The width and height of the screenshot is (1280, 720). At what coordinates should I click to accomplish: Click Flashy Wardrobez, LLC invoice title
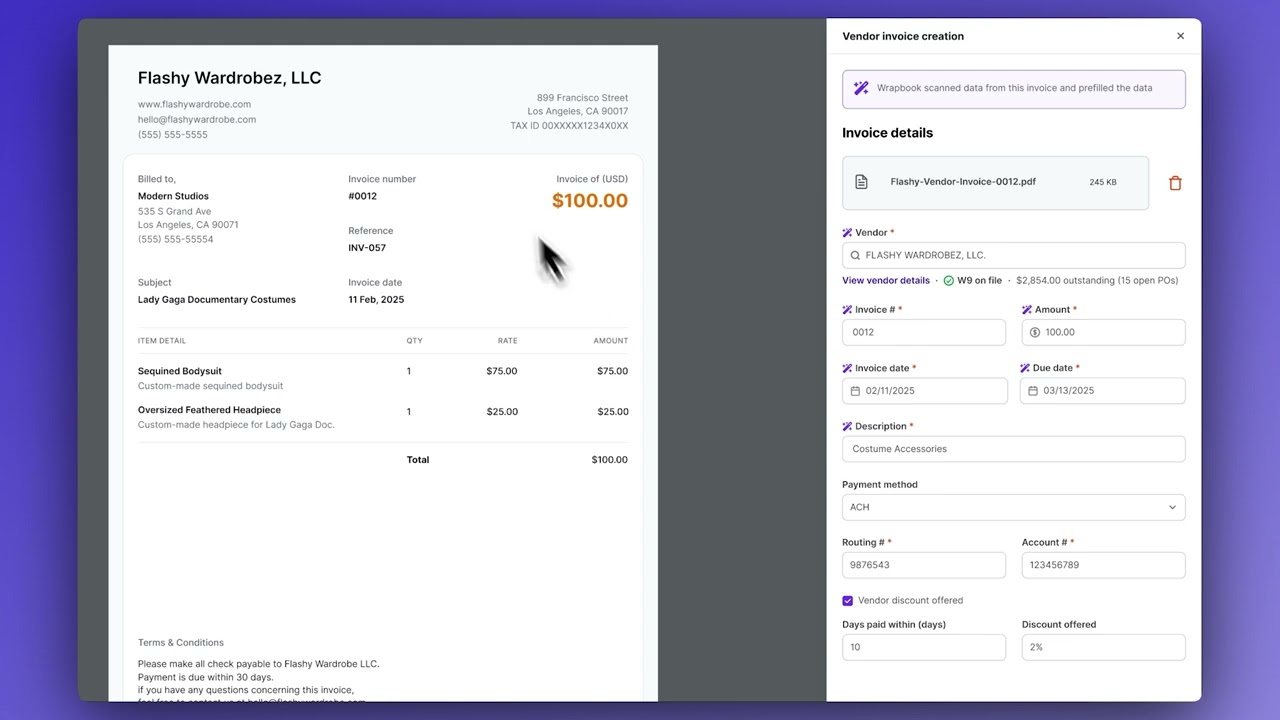tap(229, 78)
